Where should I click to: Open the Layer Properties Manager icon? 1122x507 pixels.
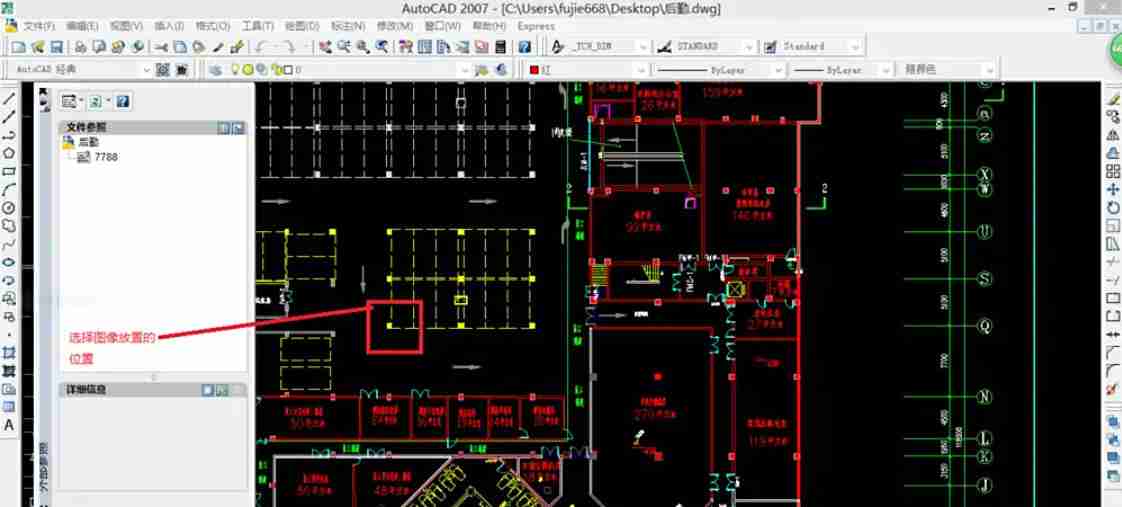tap(215, 69)
